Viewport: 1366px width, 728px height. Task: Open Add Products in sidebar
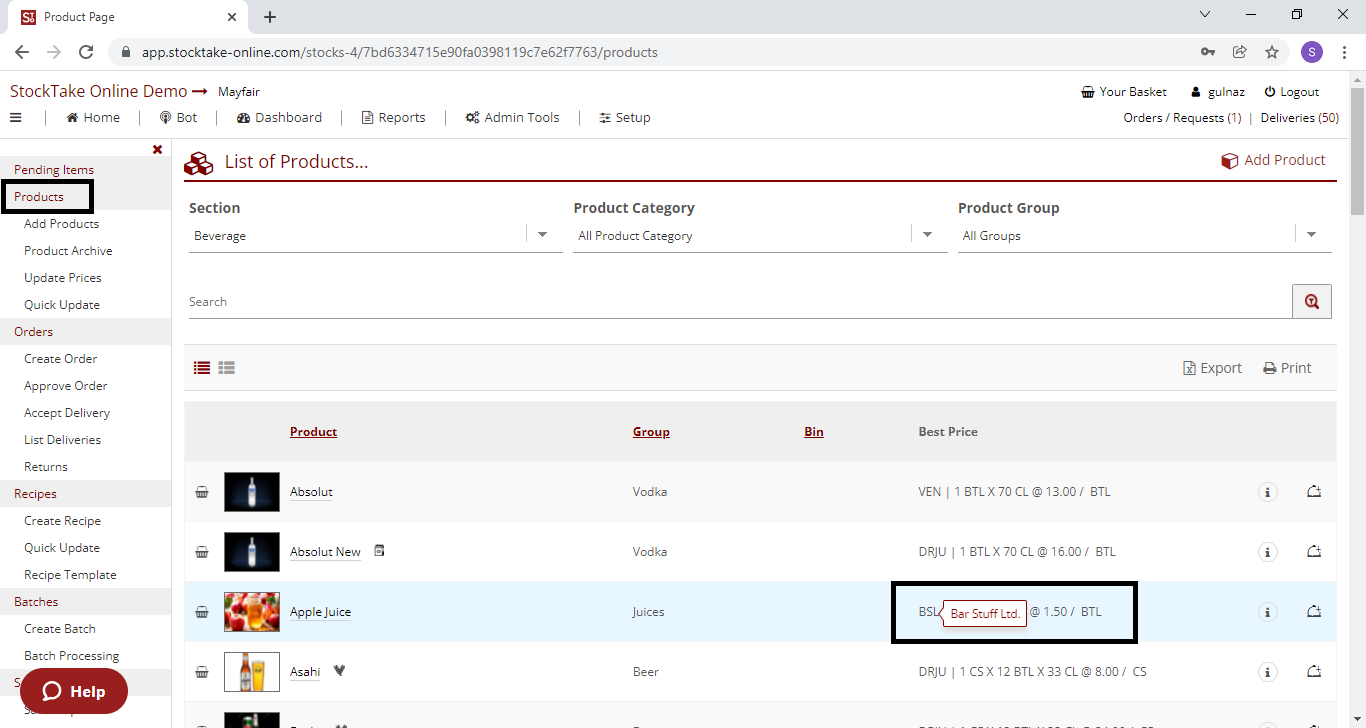click(61, 224)
